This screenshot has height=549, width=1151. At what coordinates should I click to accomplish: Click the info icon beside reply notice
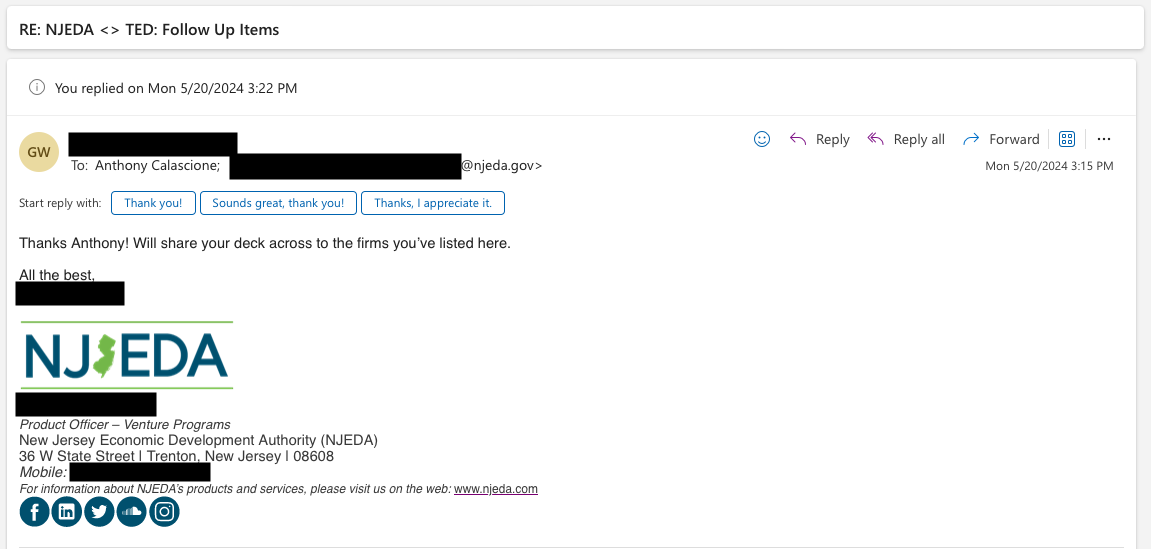(37, 87)
